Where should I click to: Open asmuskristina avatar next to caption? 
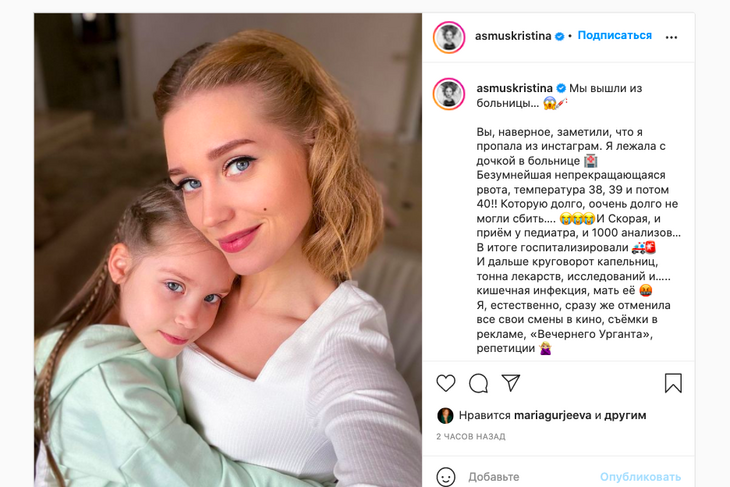449,94
